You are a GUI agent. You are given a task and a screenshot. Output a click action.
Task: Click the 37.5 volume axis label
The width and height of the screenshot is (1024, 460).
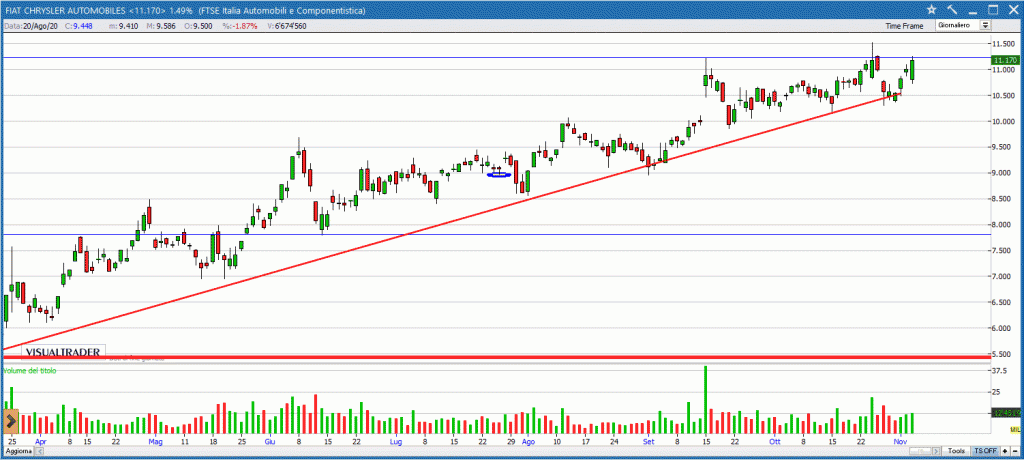[x=1000, y=370]
